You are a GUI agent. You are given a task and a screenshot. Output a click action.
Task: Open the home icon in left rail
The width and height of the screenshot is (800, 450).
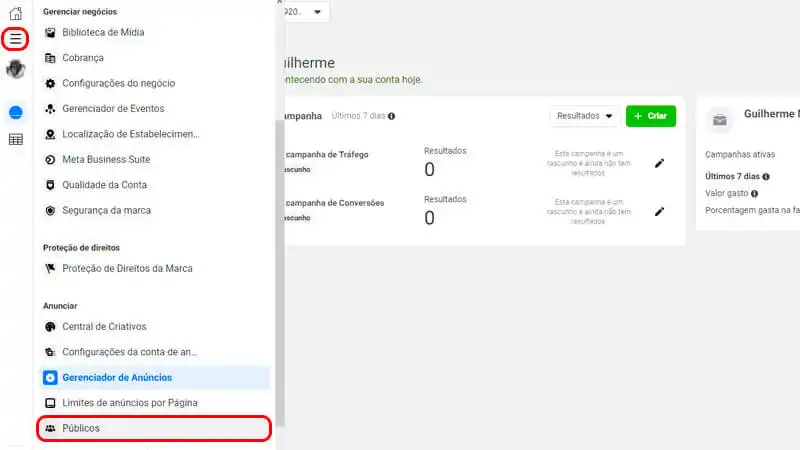16,13
